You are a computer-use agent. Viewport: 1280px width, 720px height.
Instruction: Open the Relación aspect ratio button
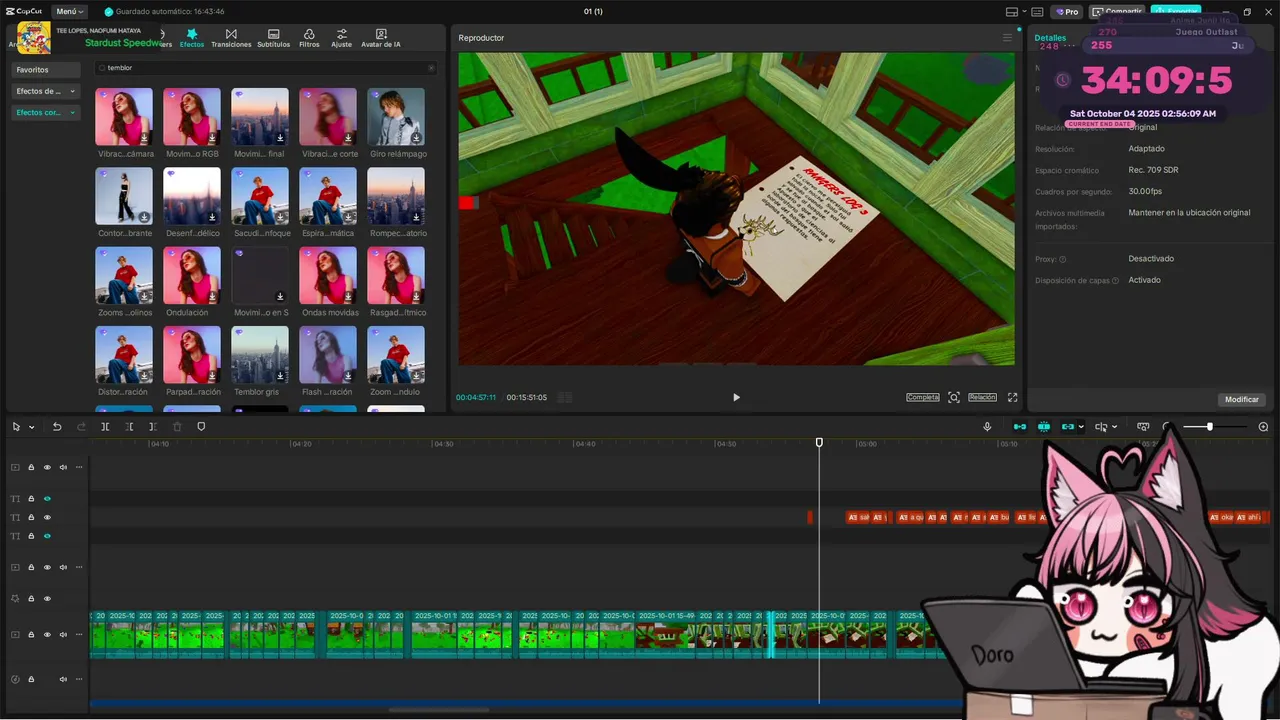coord(982,397)
